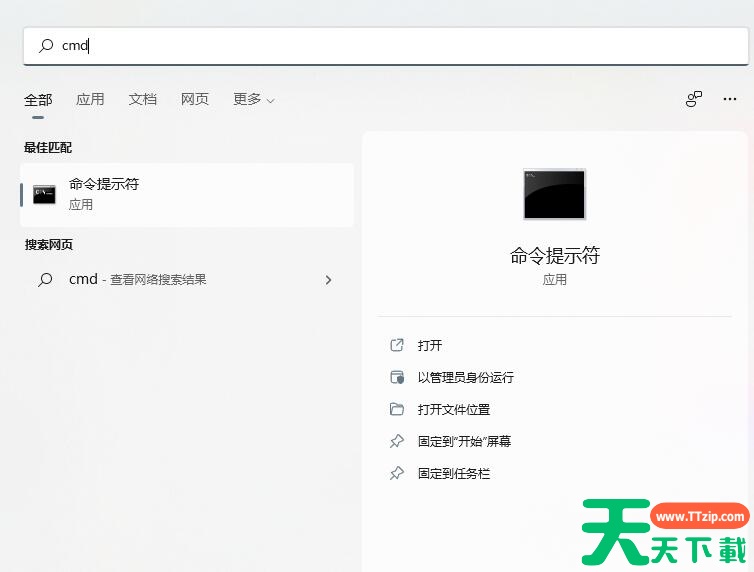Image resolution: width=754 pixels, height=572 pixels.
Task: Click the folder icon for 打开文件位置
Action: [397, 409]
